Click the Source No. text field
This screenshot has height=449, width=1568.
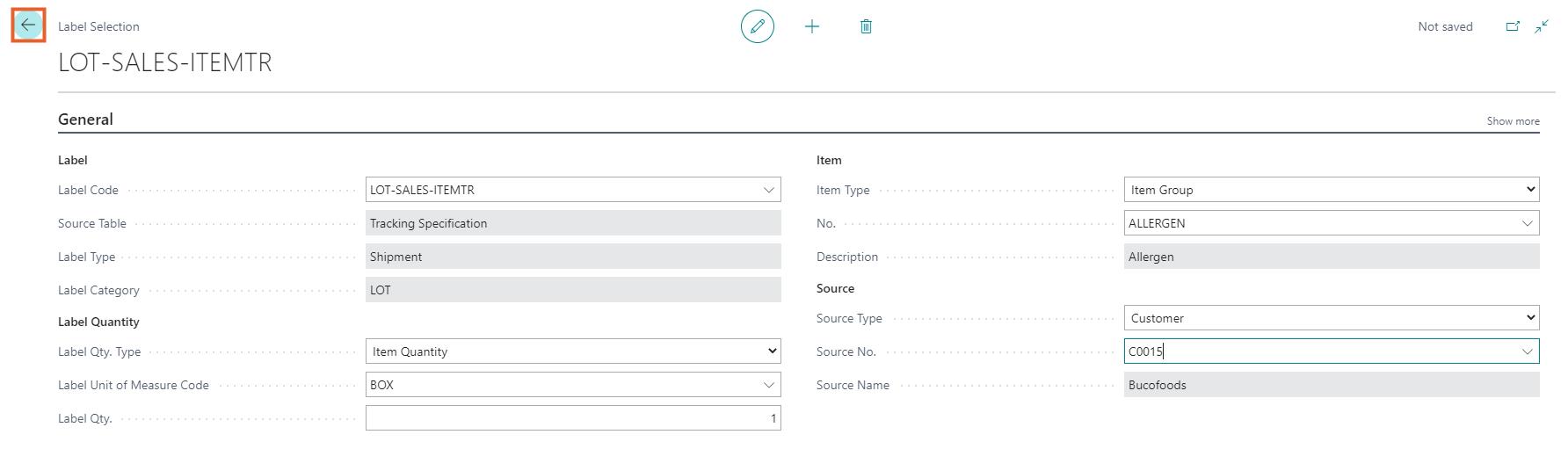(1318, 351)
